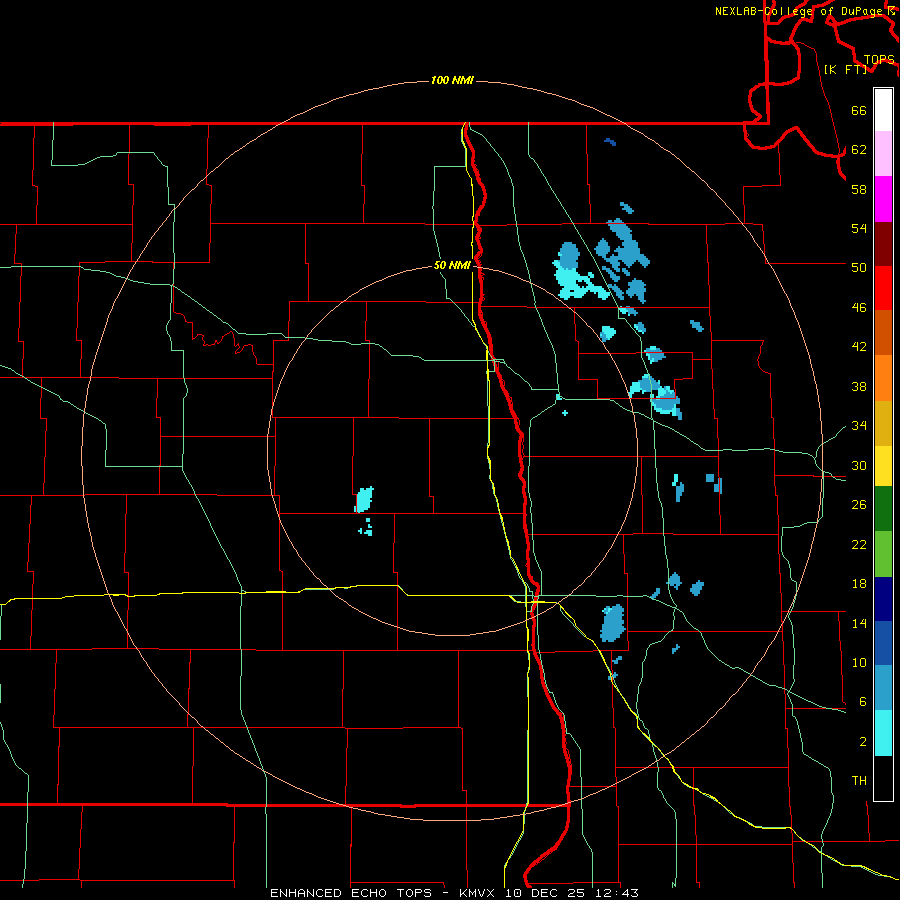Viewport: 900px width, 900px height.
Task: Click the 50 legend value
Action: (859, 268)
